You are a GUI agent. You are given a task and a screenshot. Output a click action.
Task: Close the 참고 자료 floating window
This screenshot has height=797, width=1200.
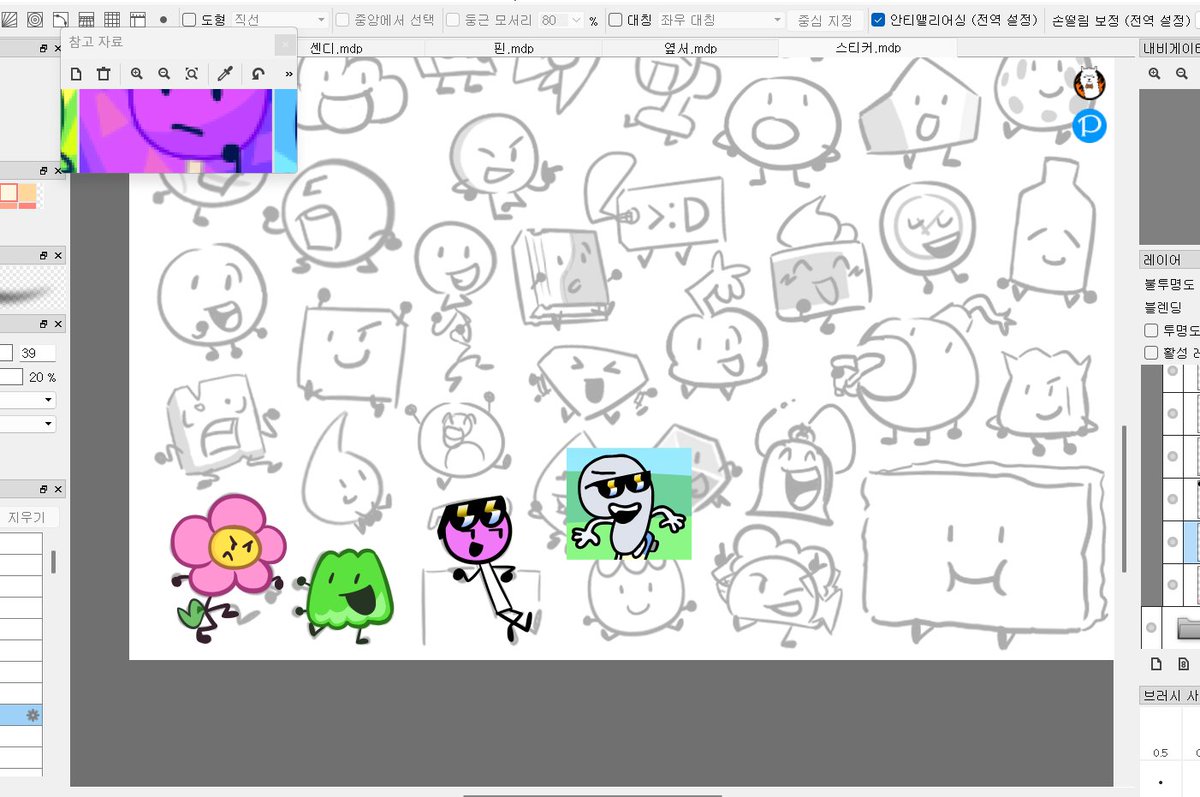coord(284,43)
